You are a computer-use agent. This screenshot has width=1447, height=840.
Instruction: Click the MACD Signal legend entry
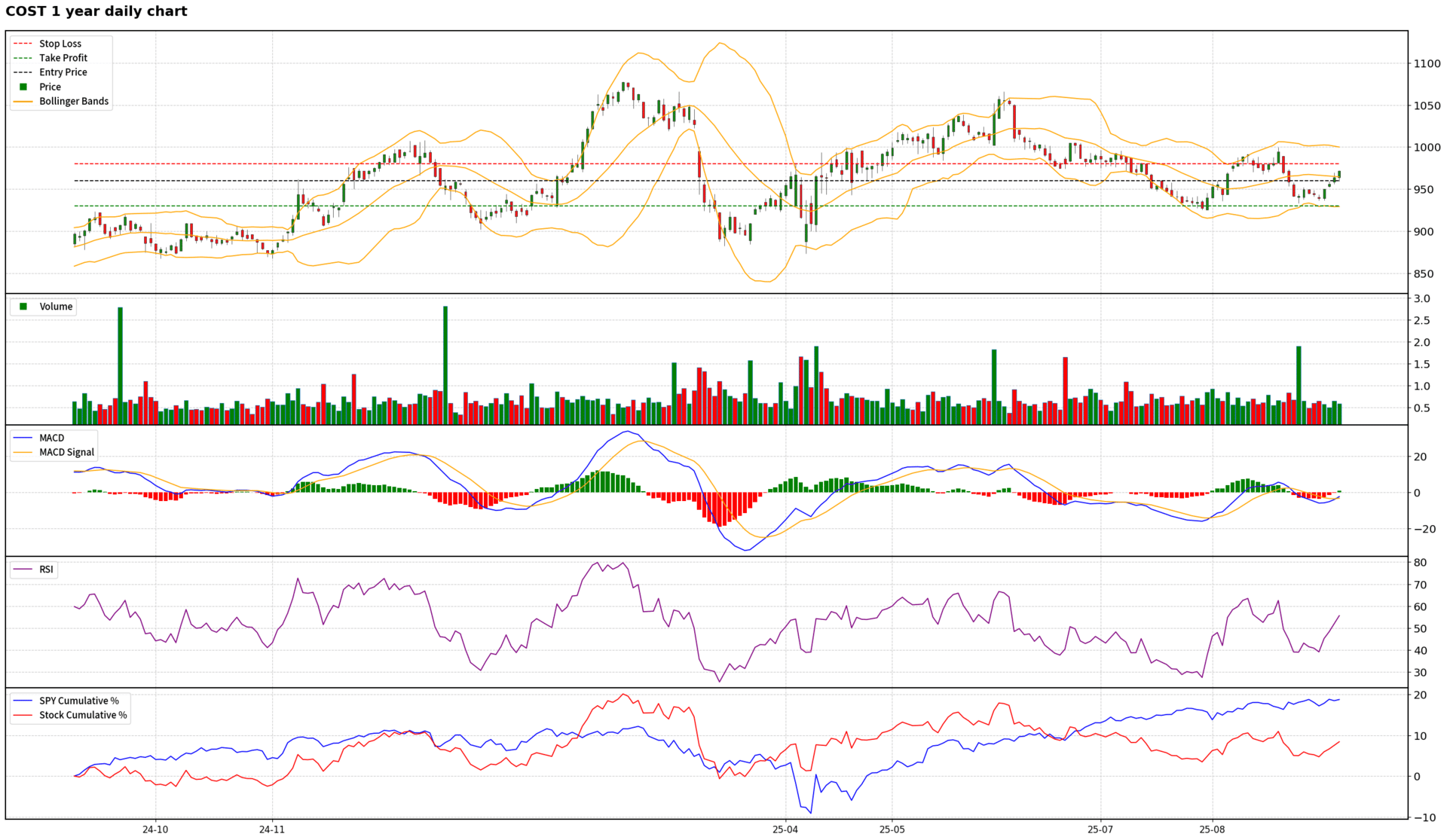pyautogui.click(x=66, y=452)
